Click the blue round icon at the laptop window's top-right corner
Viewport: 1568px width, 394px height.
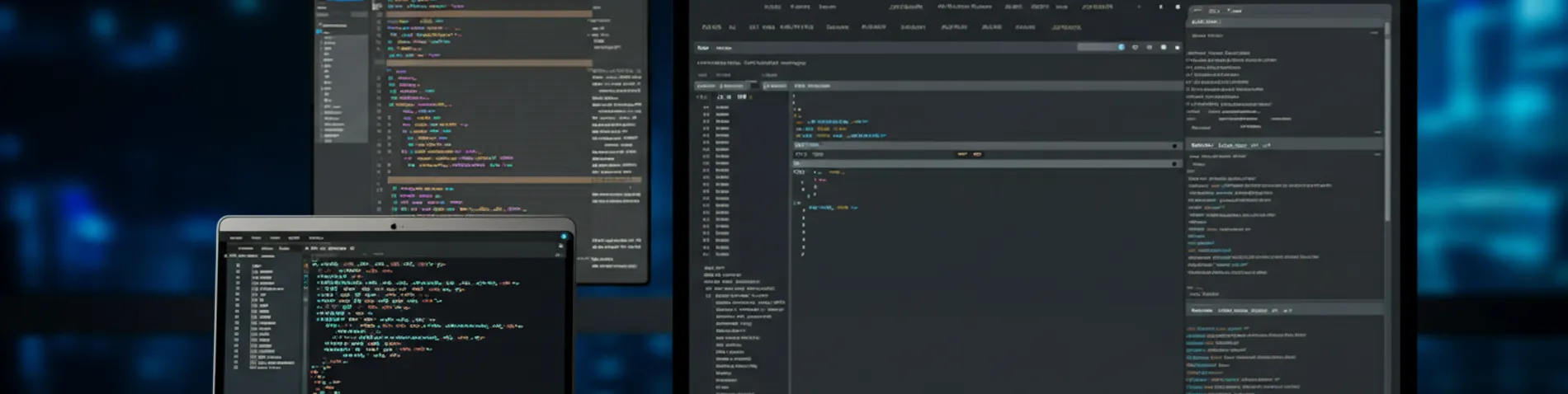tap(564, 237)
